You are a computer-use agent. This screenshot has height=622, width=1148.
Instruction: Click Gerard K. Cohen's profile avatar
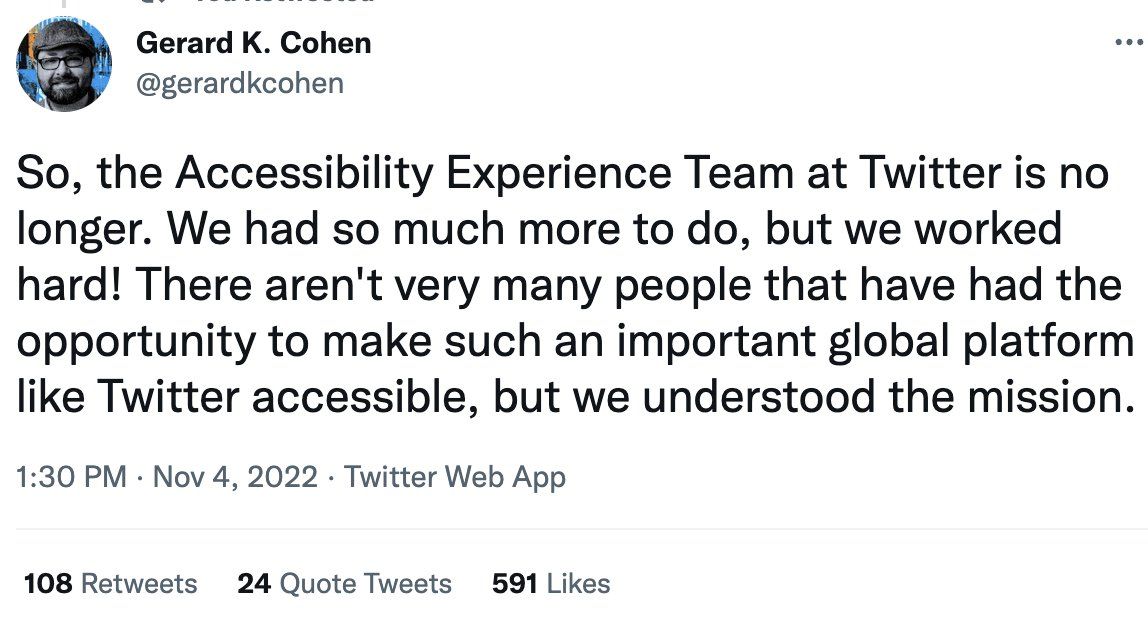63,63
